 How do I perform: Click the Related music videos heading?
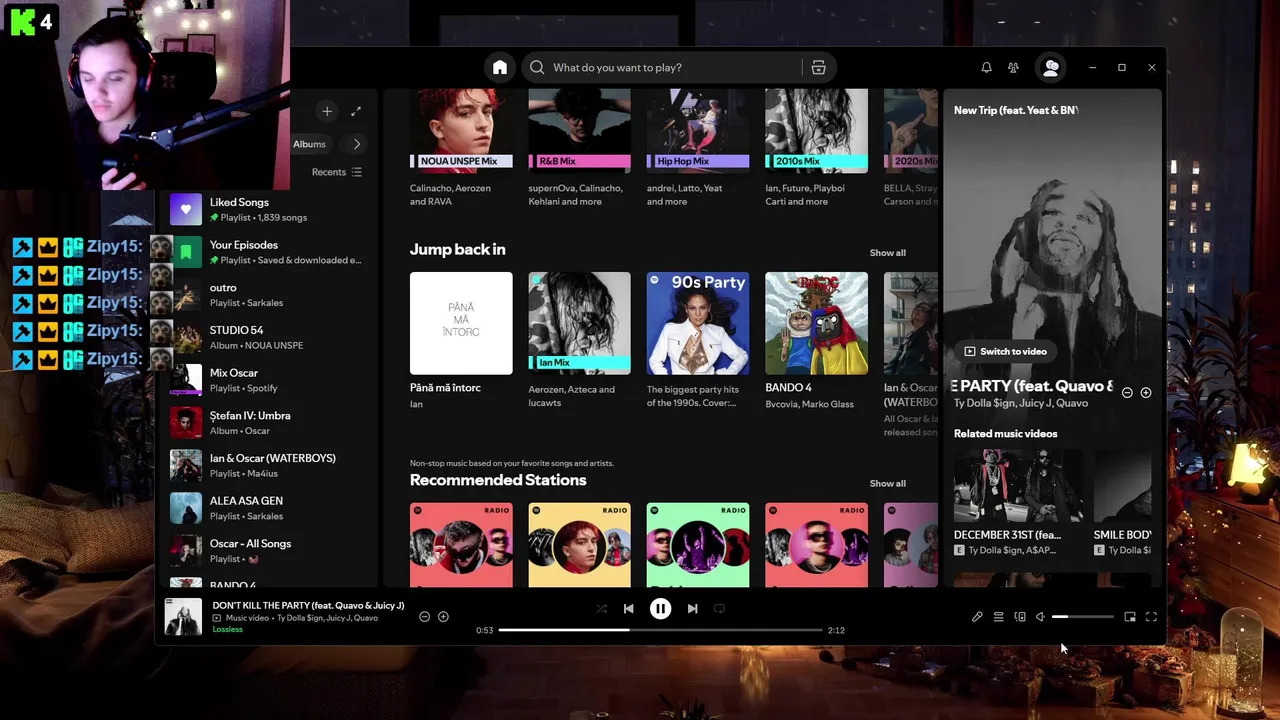(x=1005, y=433)
